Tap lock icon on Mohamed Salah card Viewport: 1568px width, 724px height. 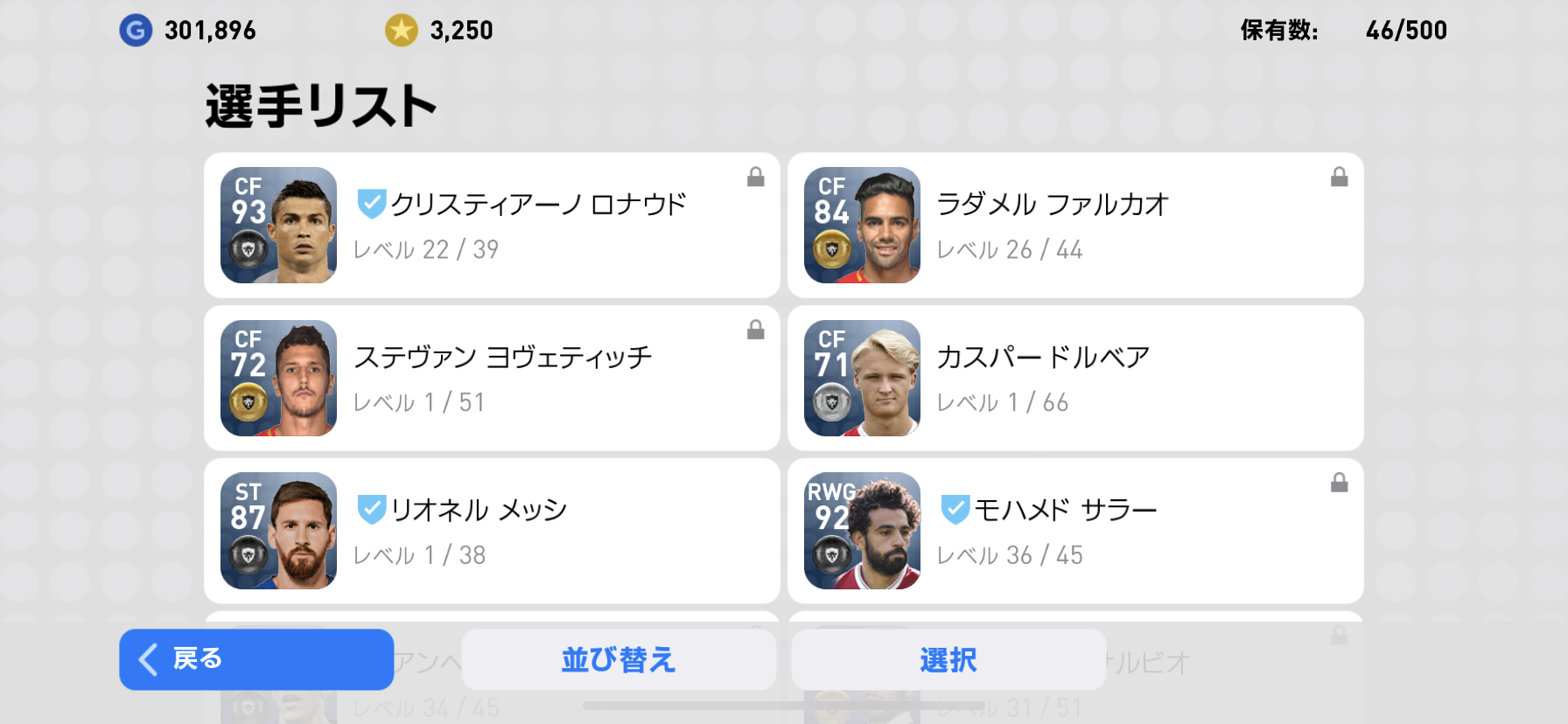tap(1339, 483)
